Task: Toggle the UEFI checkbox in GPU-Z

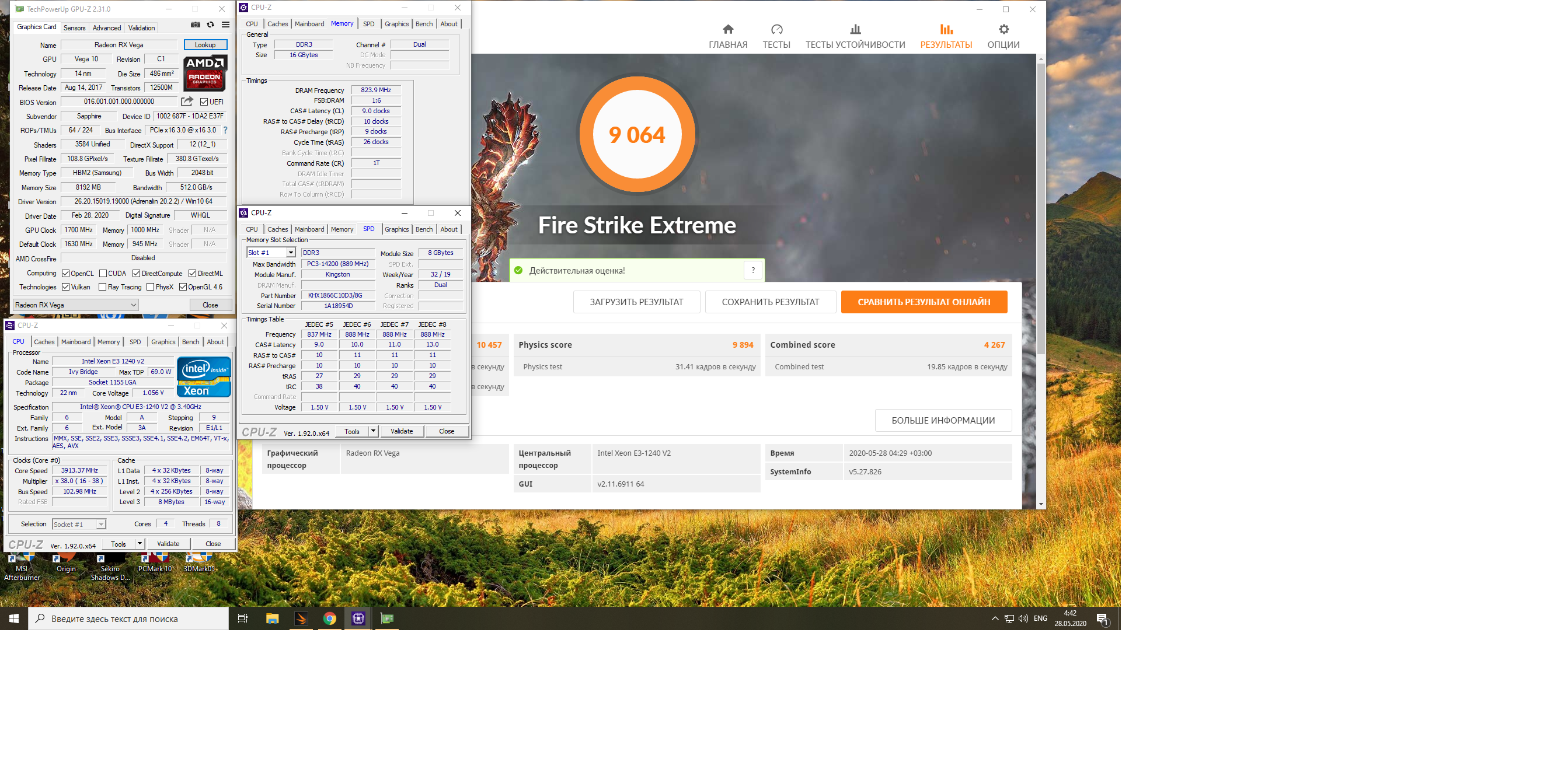Action: (204, 102)
